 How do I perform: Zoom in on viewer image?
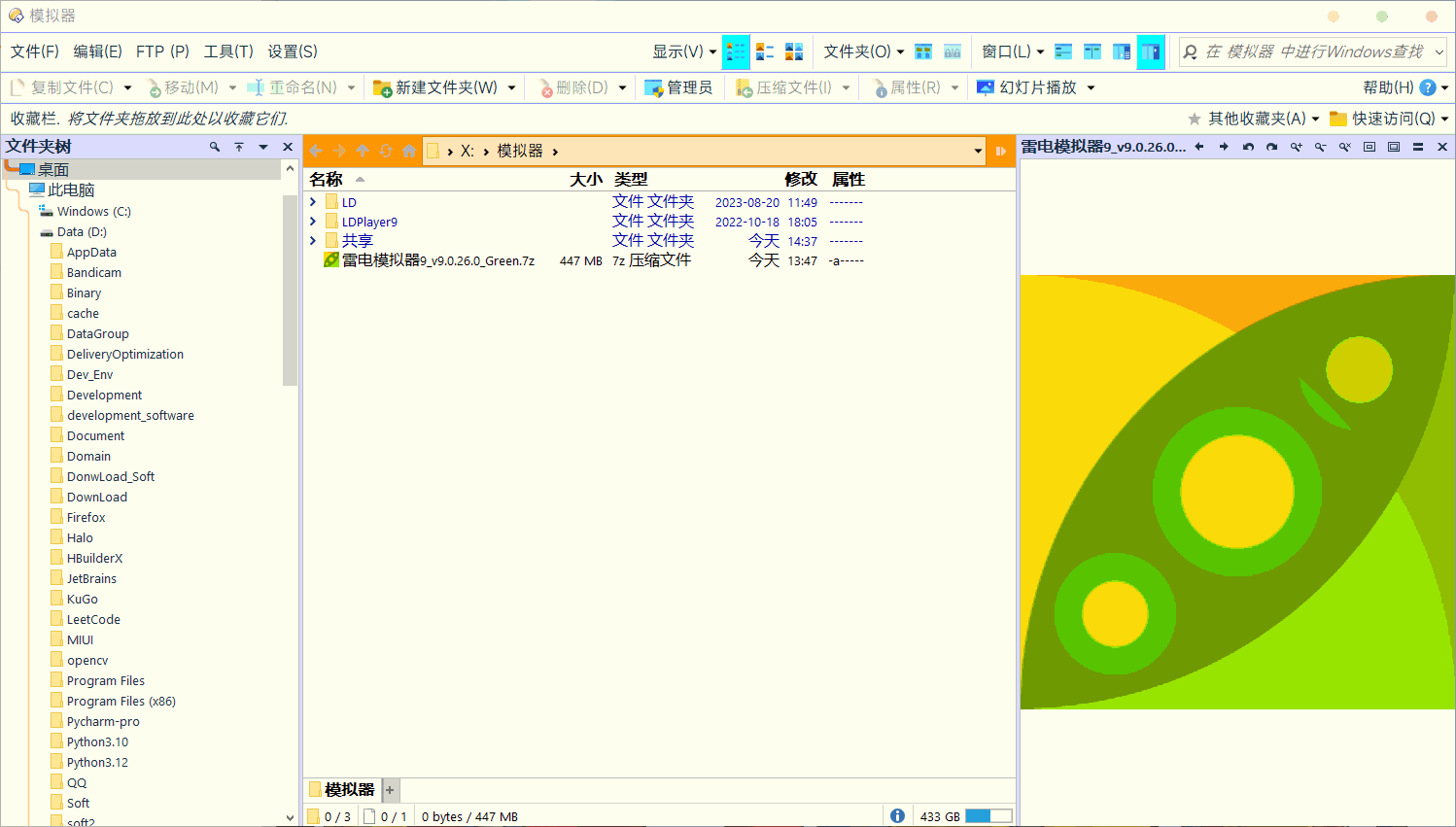[1297, 147]
